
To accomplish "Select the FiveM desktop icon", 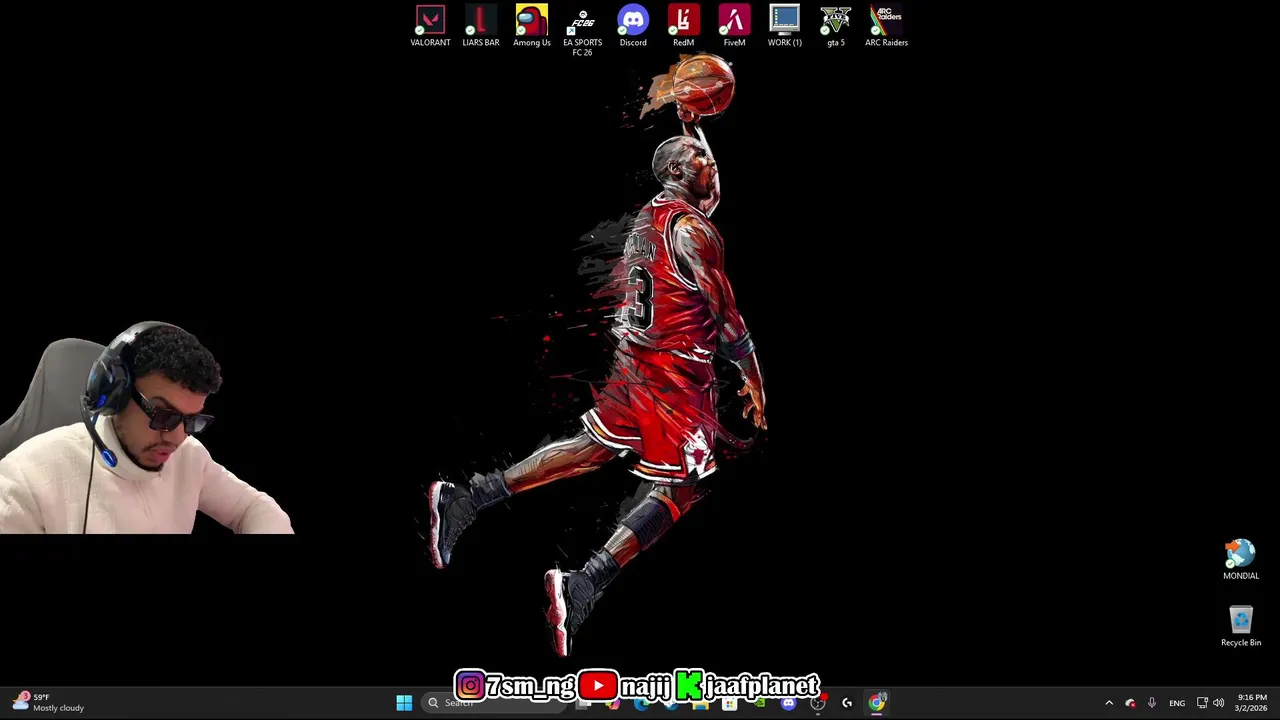I will pyautogui.click(x=734, y=27).
